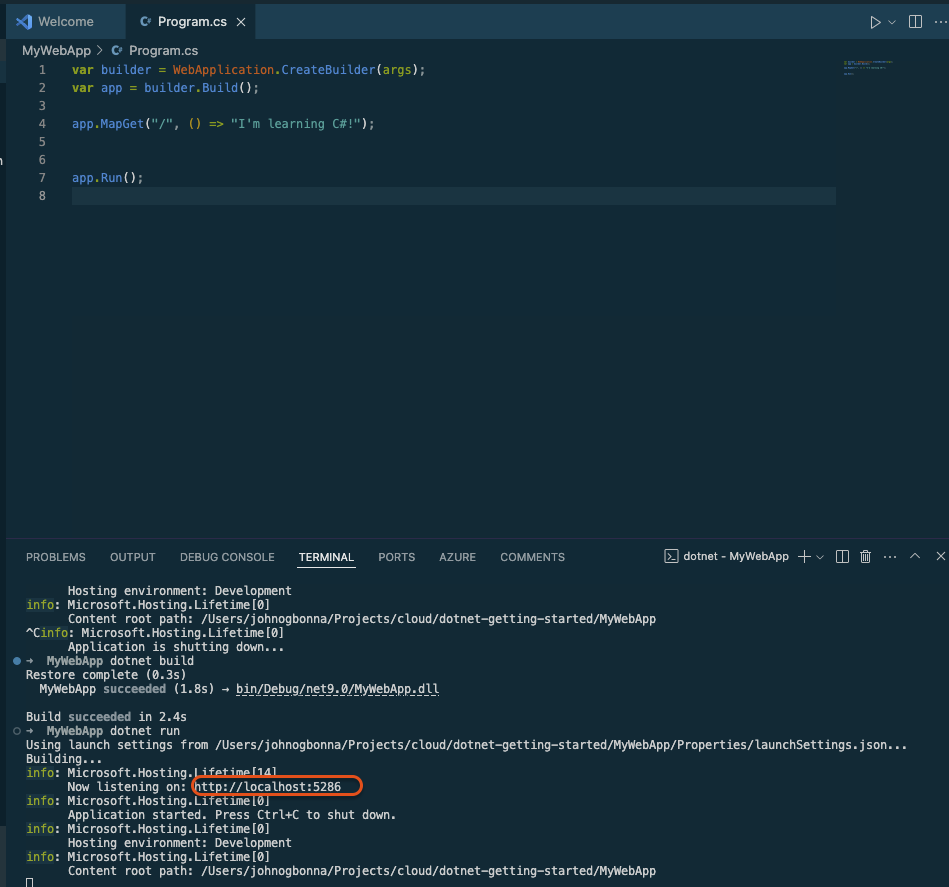Image resolution: width=949 pixels, height=887 pixels.
Task: Open the new terminal launch profile dropdown
Action: click(x=820, y=557)
